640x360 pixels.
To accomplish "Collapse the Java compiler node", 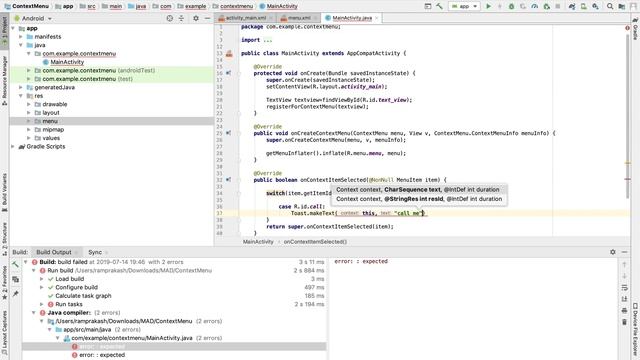I will (34, 313).
